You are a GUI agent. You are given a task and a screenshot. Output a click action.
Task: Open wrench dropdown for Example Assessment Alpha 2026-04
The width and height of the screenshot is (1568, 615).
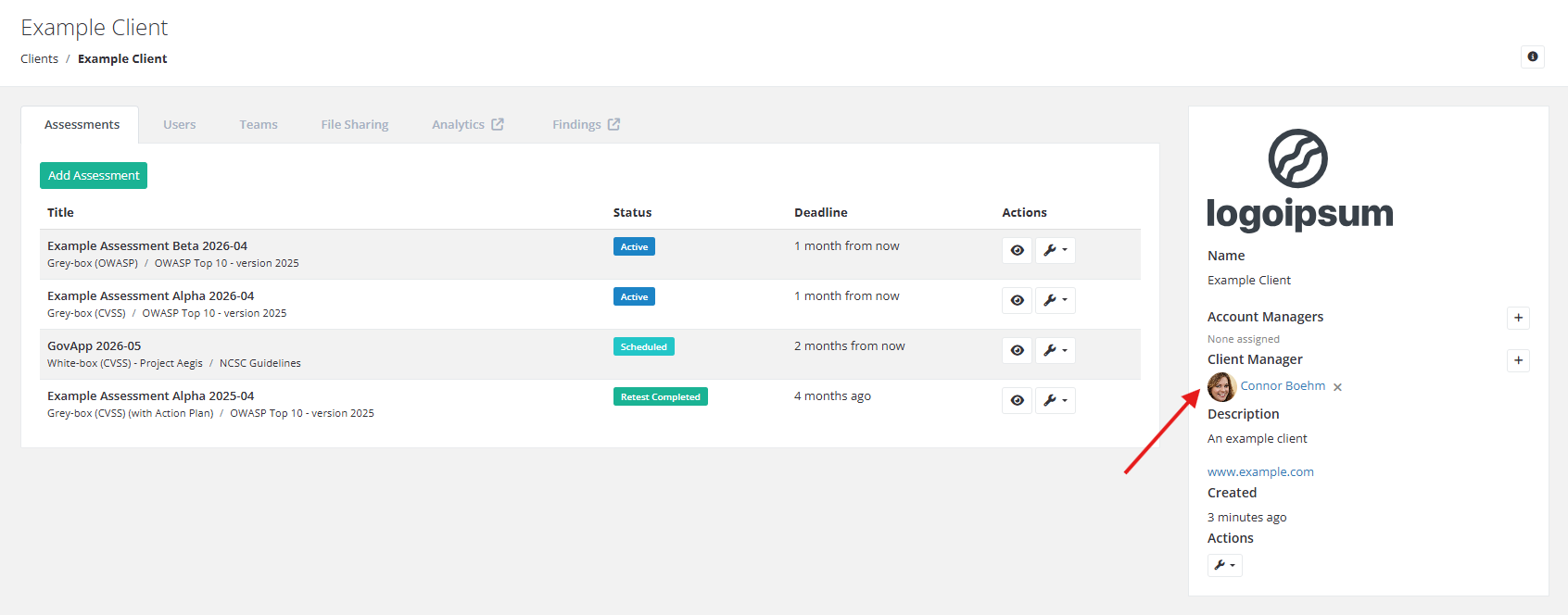[x=1055, y=300]
